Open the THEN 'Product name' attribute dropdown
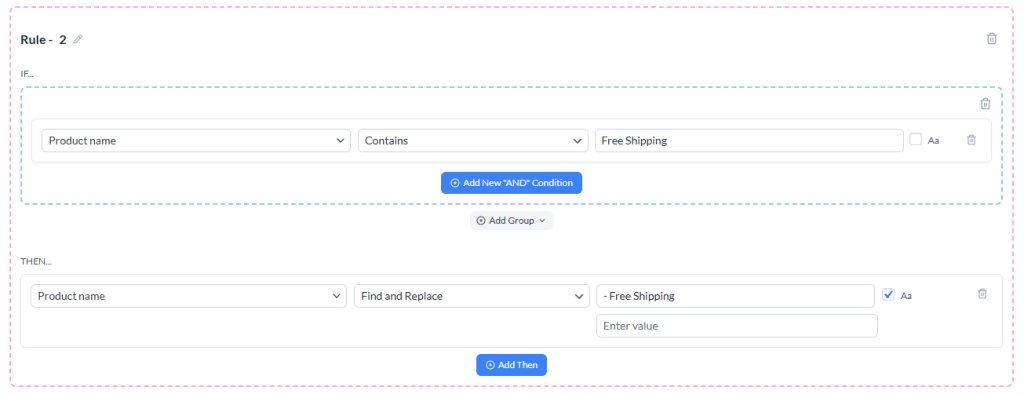 [189, 296]
